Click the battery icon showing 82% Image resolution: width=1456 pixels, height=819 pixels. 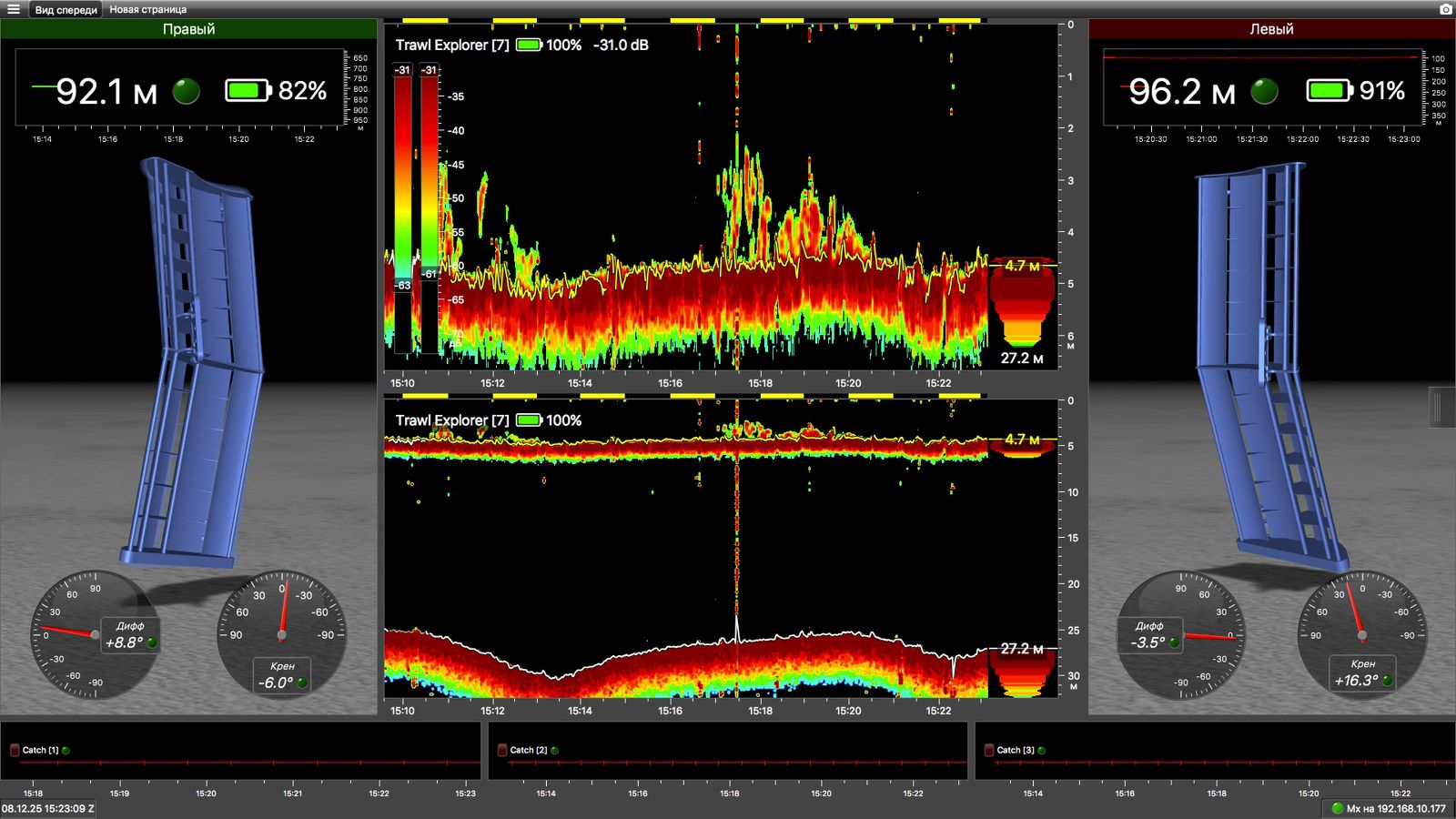point(248,90)
